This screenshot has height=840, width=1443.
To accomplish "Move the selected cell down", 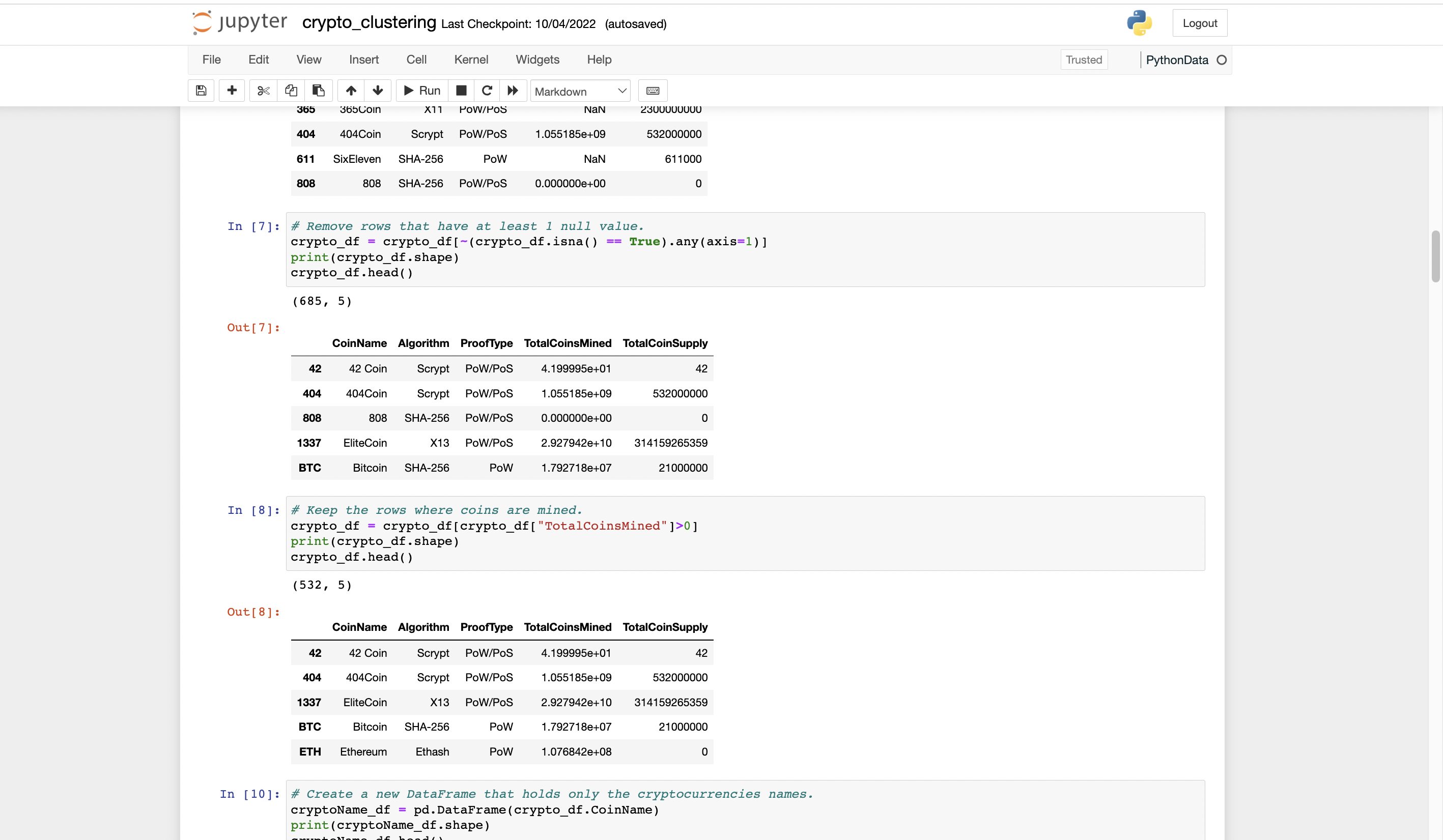I will pyautogui.click(x=378, y=91).
